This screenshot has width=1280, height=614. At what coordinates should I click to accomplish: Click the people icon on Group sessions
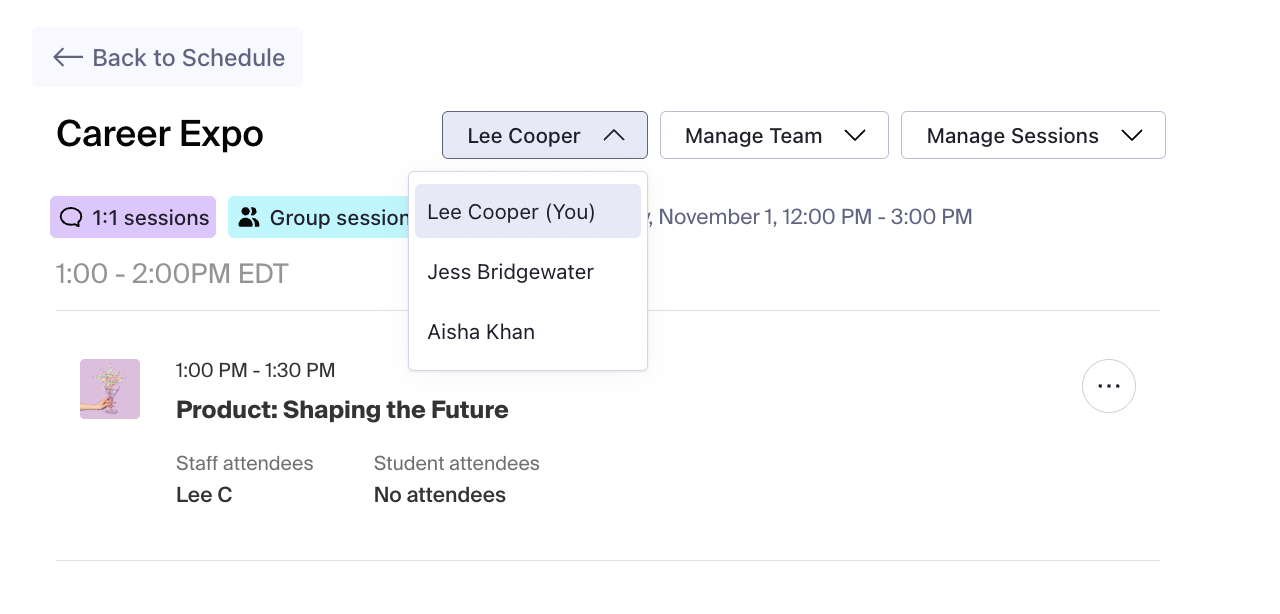point(249,217)
